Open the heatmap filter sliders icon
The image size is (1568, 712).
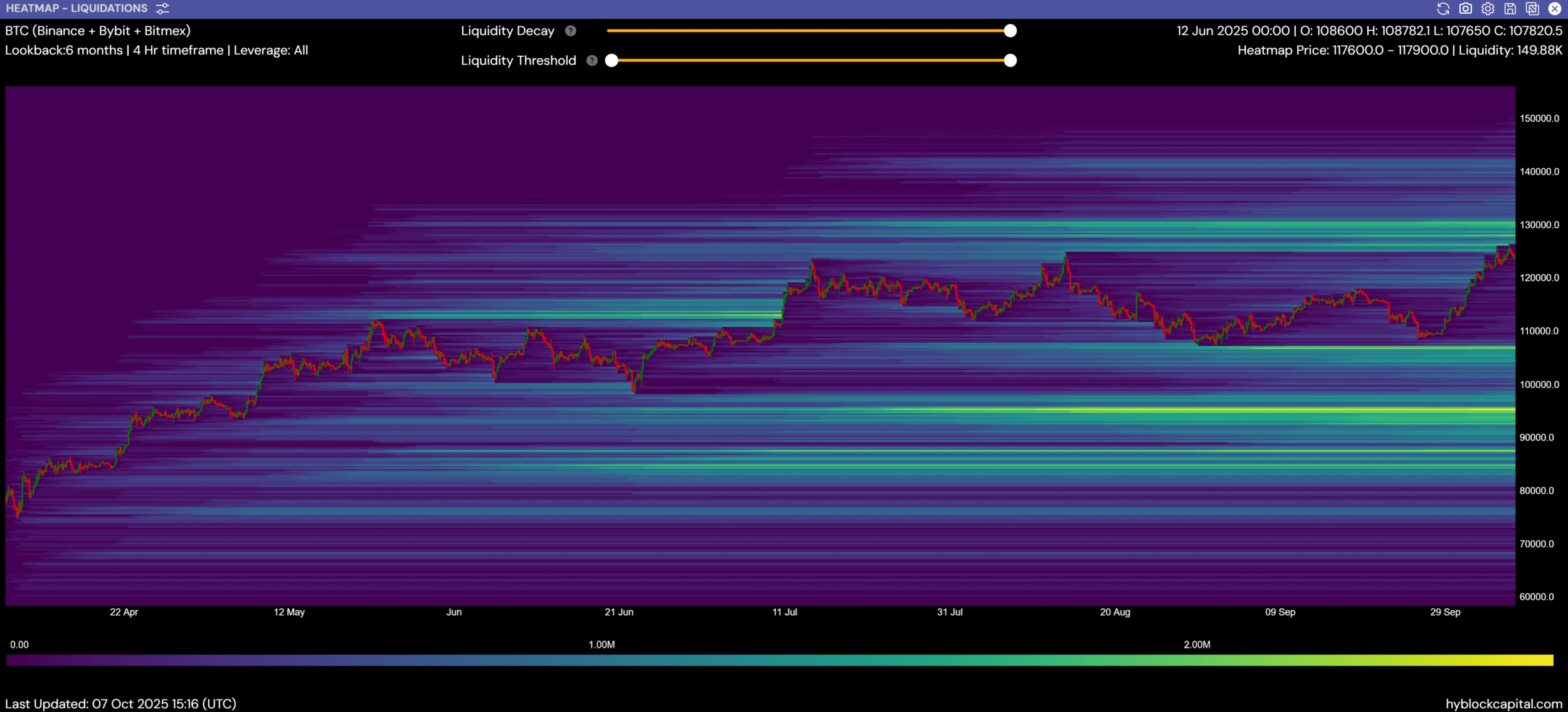[162, 9]
